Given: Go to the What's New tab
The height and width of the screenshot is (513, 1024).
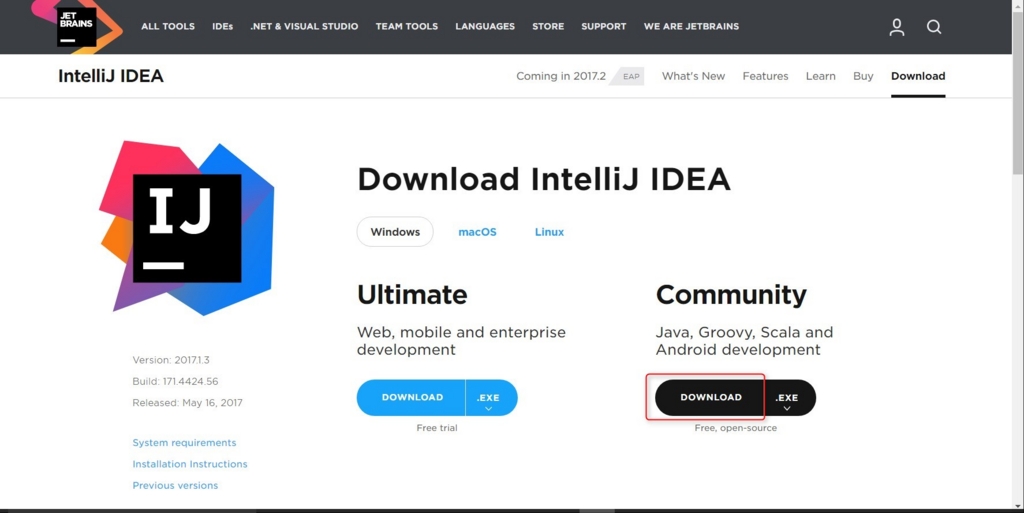Looking at the screenshot, I should coord(694,76).
